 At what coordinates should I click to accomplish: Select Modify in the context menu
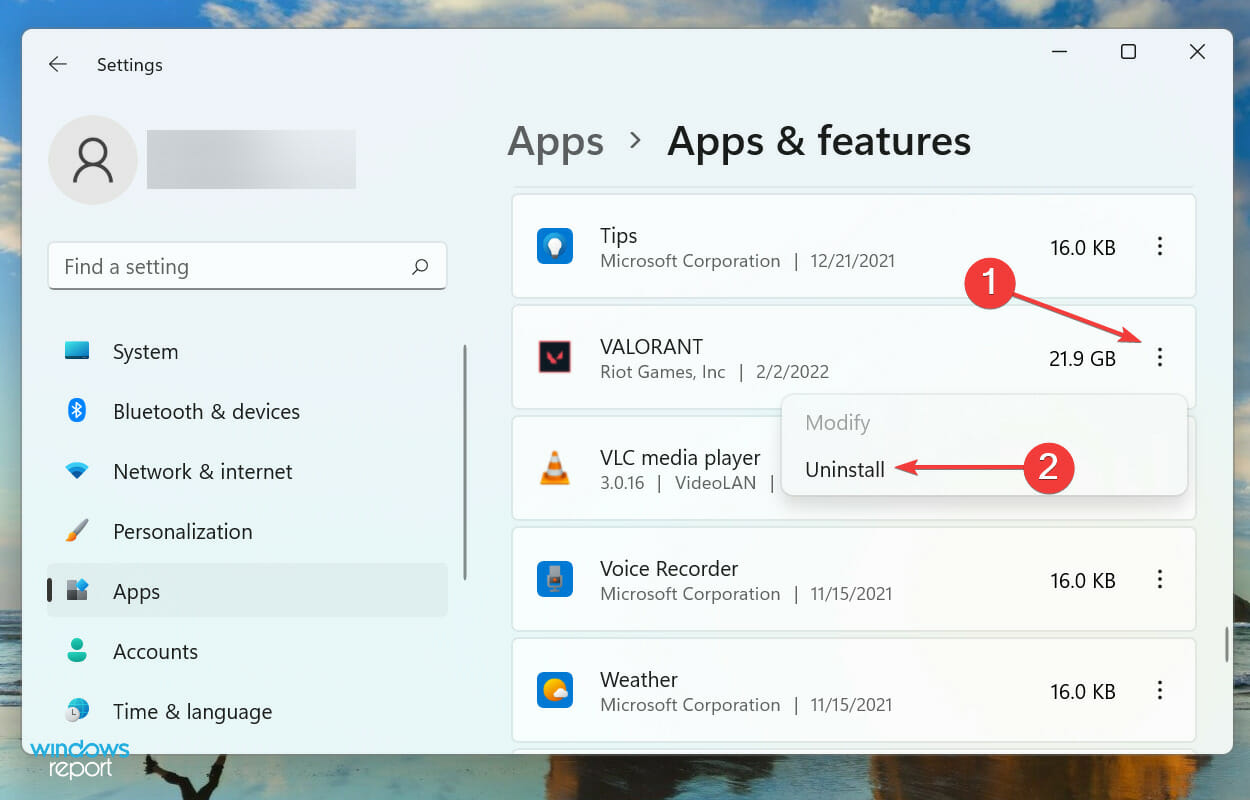pyautogui.click(x=838, y=423)
